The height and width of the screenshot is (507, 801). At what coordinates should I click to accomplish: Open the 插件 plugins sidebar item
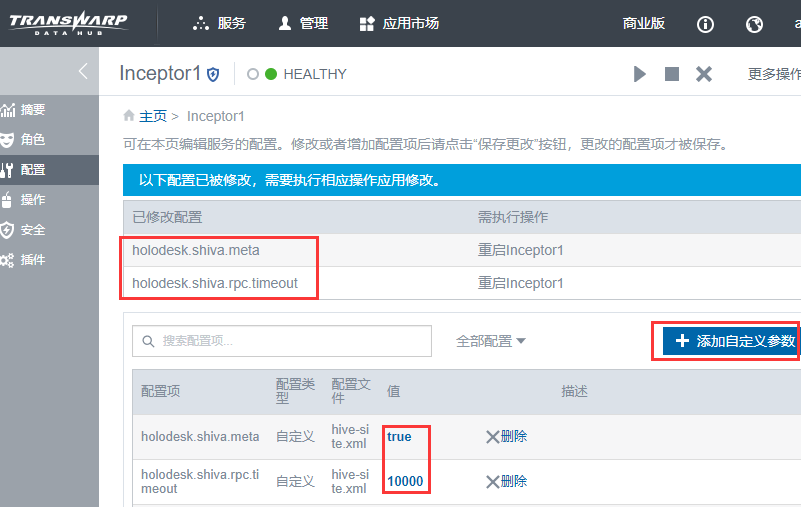32,260
